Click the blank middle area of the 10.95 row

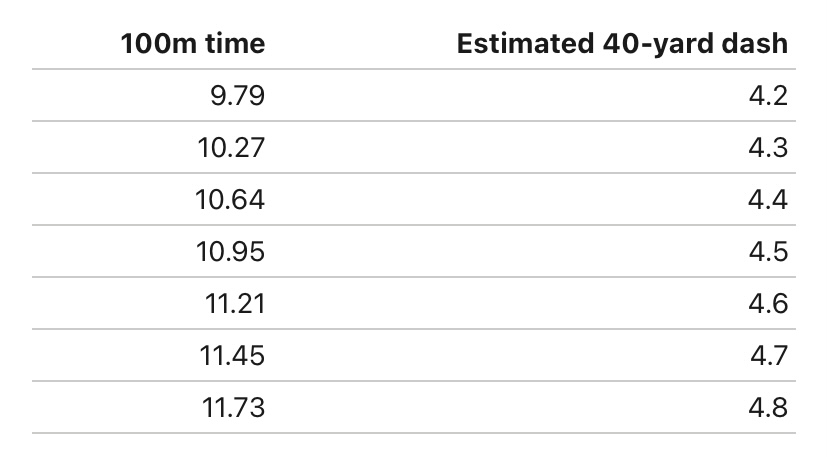pyautogui.click(x=500, y=252)
